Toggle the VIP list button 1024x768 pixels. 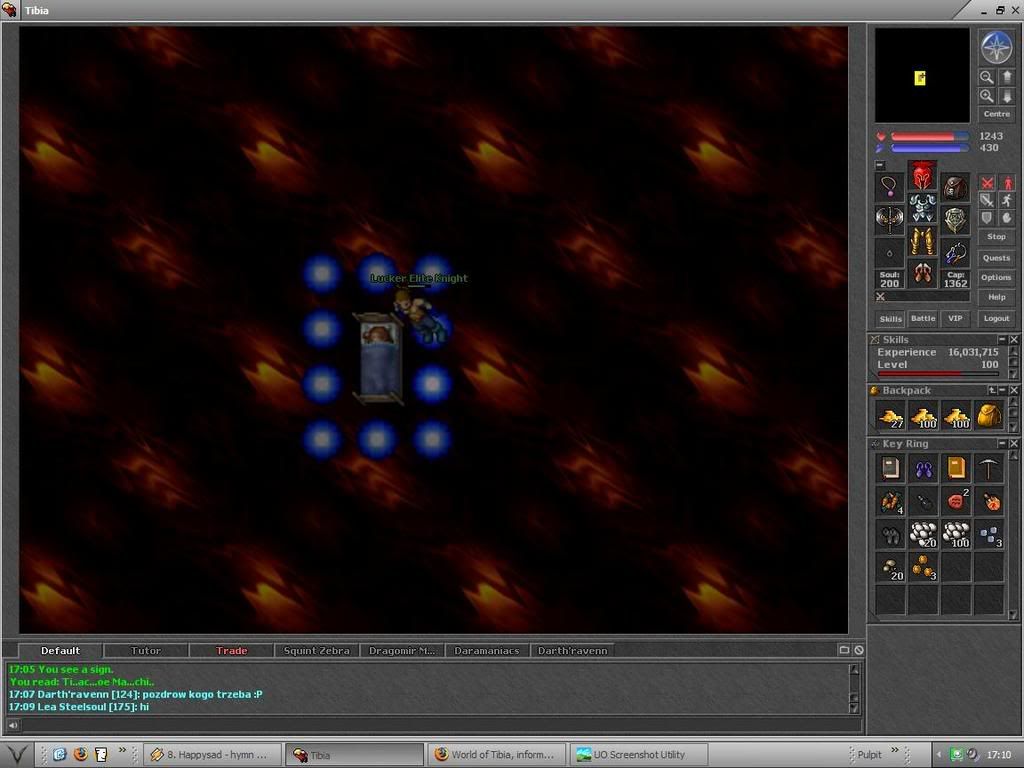pyautogui.click(x=955, y=319)
